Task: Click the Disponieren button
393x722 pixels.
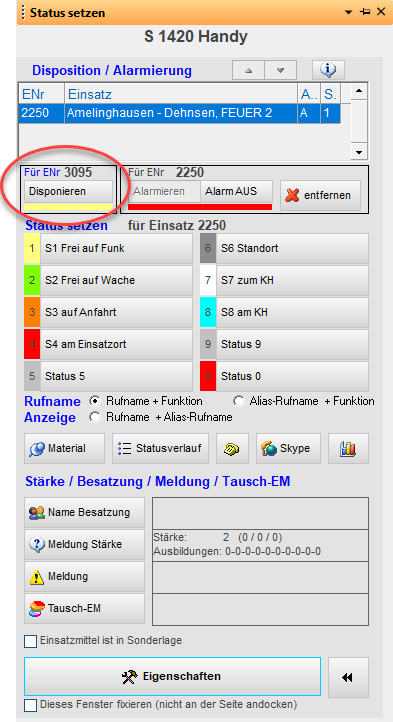Action: click(x=68, y=191)
